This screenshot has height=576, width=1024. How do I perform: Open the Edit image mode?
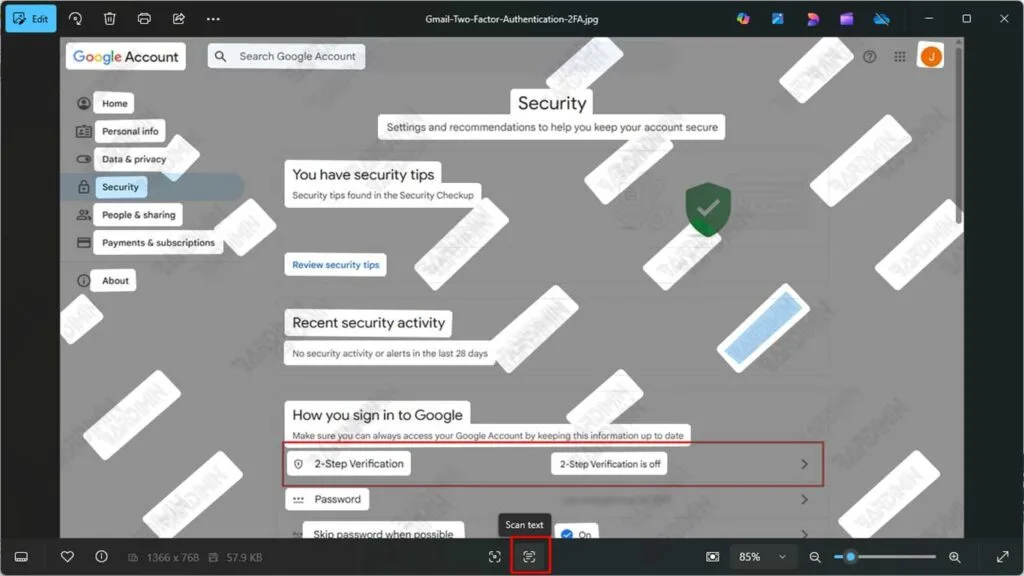coord(31,19)
